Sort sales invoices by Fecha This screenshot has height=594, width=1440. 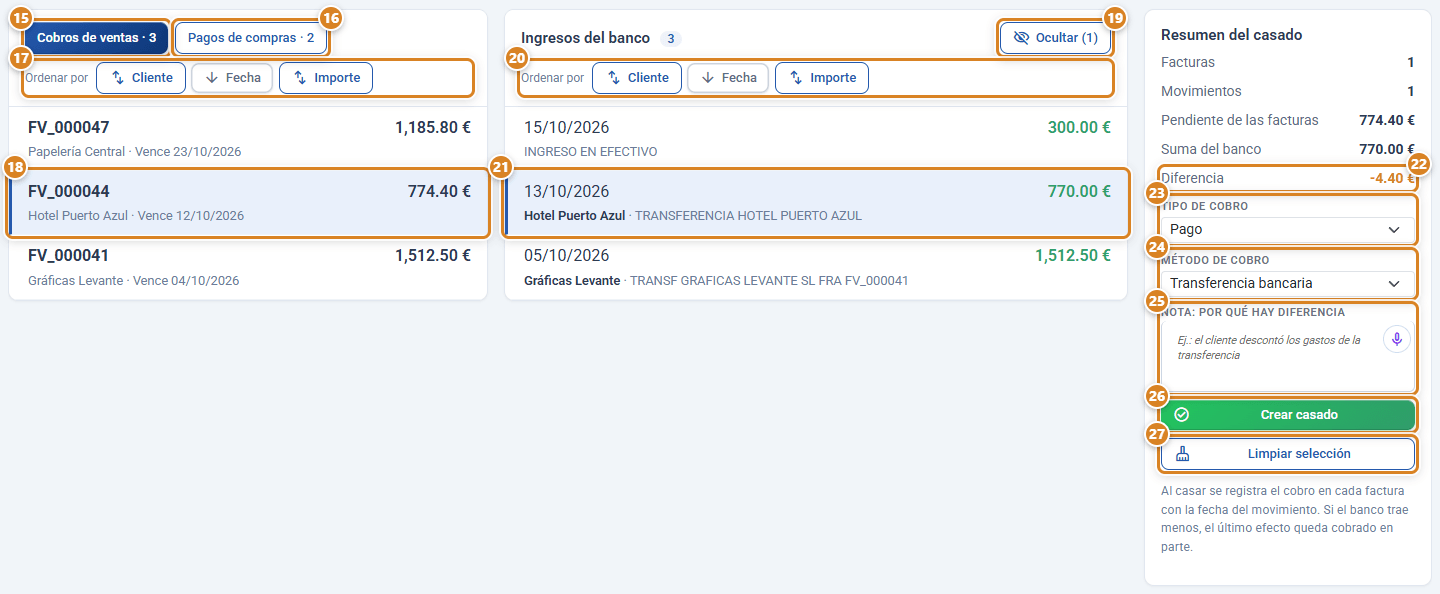(232, 78)
